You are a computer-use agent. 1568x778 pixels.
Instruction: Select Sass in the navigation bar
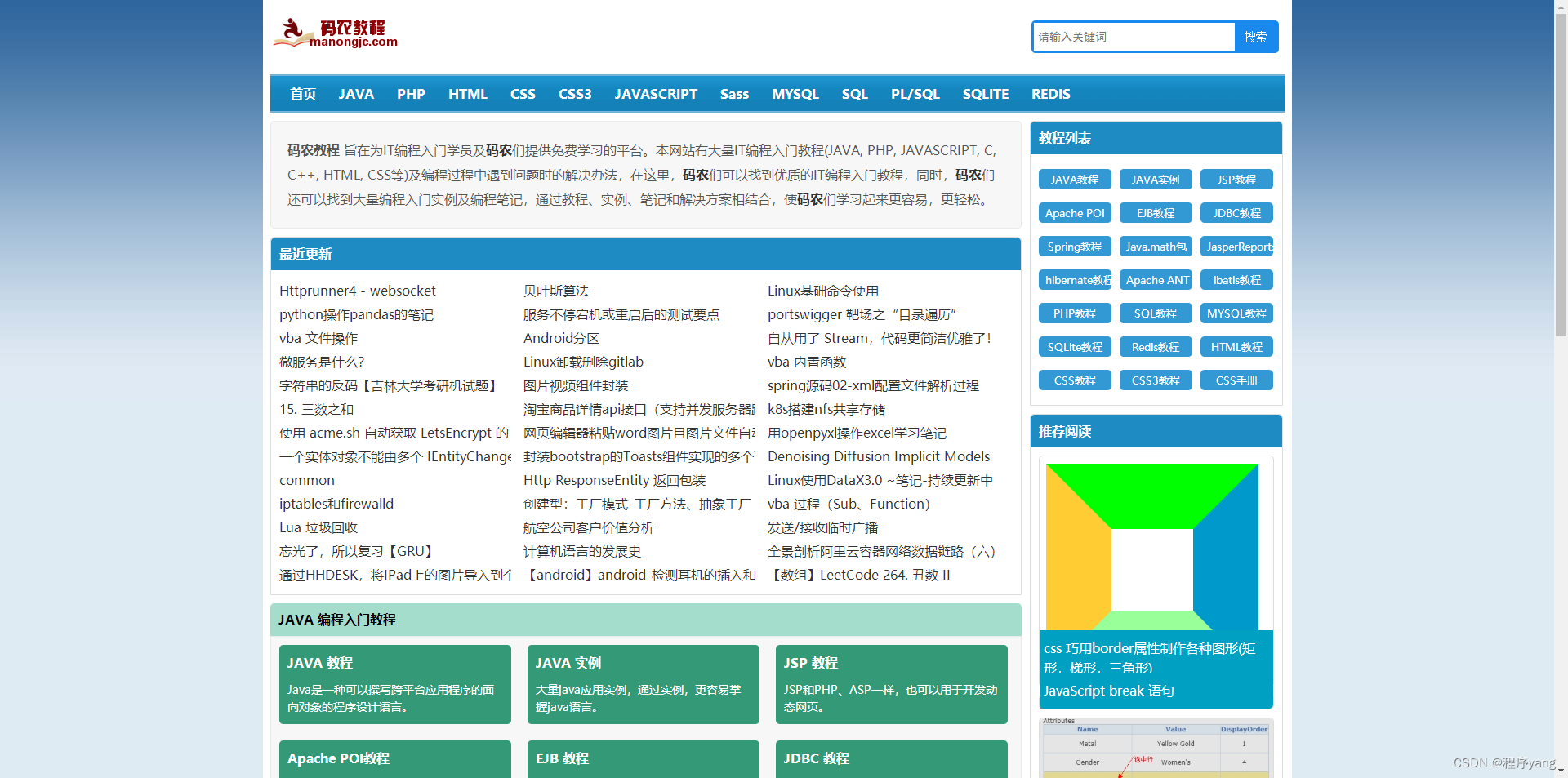pos(734,94)
